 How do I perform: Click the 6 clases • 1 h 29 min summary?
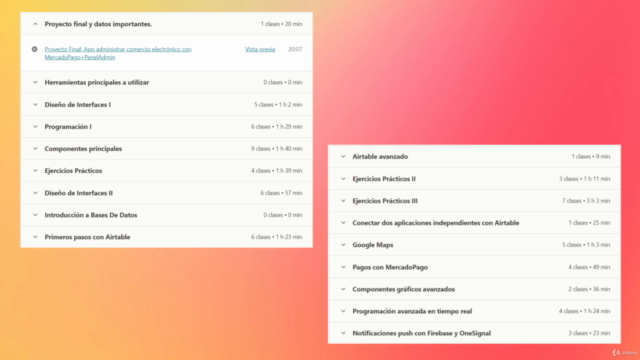pyautogui.click(x=277, y=127)
